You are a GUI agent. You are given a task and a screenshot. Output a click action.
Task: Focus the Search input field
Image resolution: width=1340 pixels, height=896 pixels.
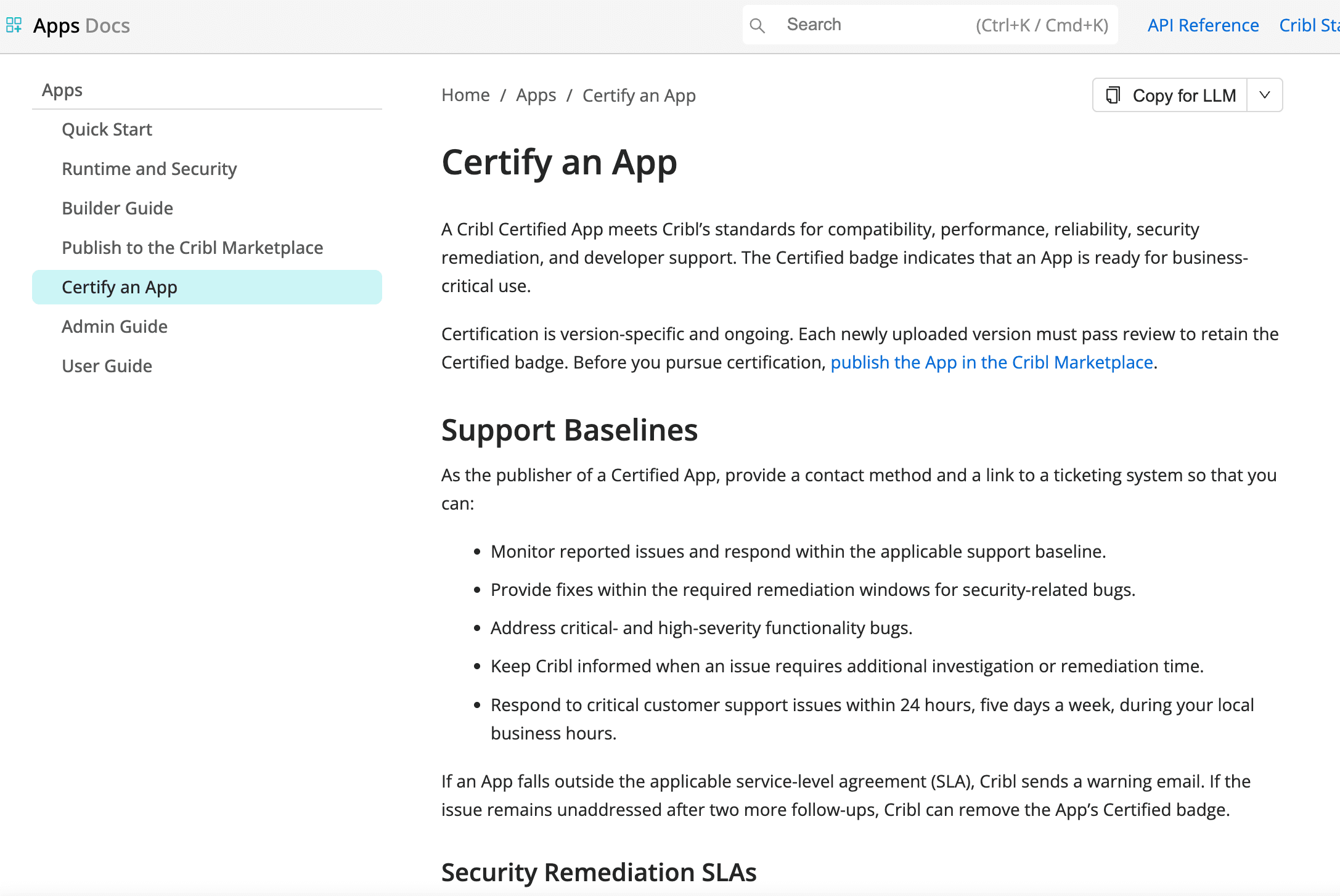tap(929, 25)
